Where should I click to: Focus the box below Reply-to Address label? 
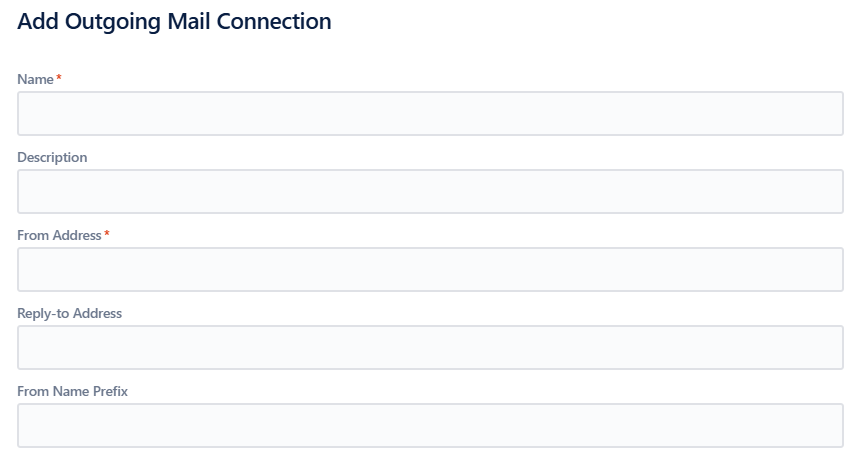pyautogui.click(x=430, y=348)
